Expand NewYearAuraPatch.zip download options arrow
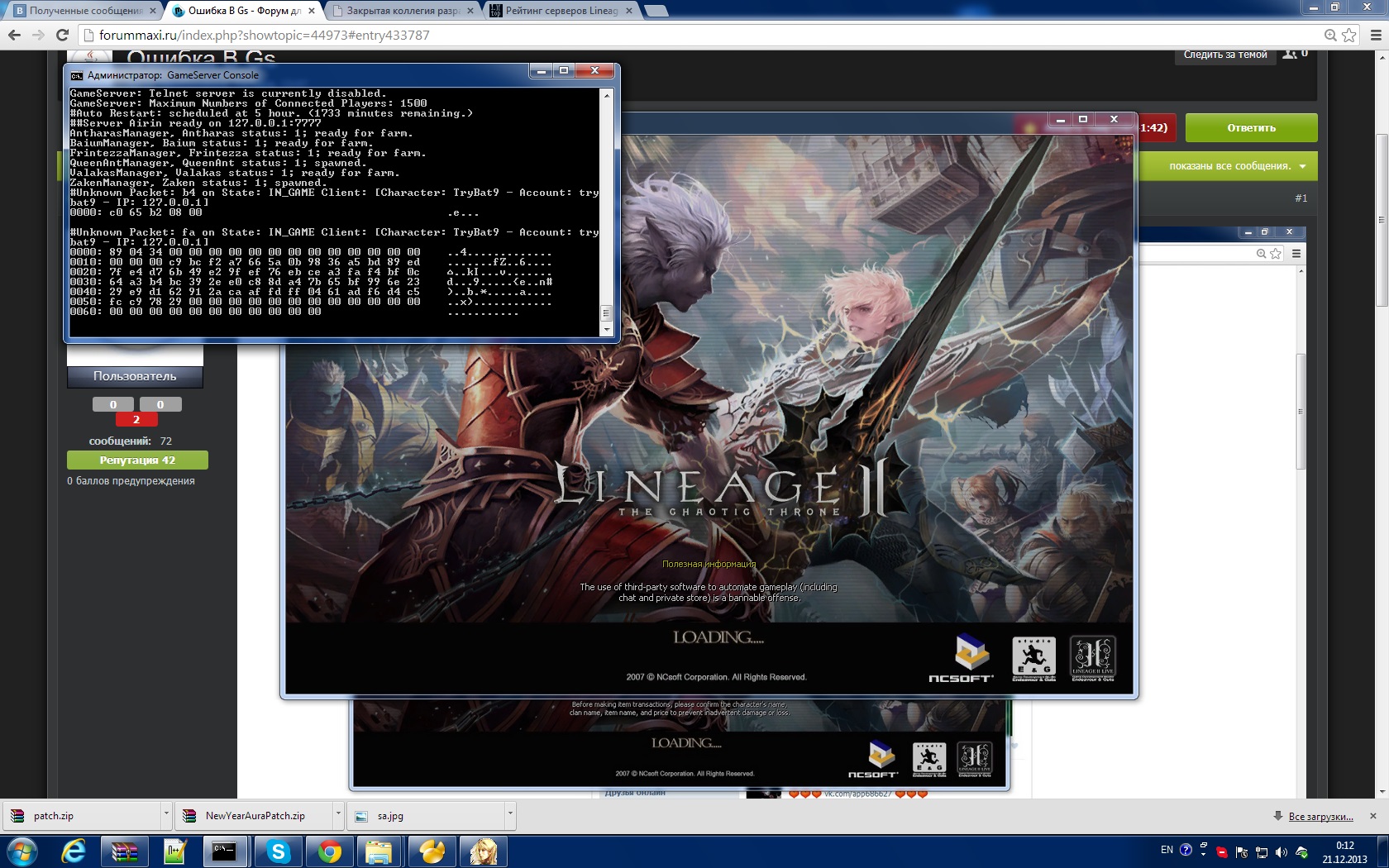Image resolution: width=1389 pixels, height=868 pixels. [338, 816]
